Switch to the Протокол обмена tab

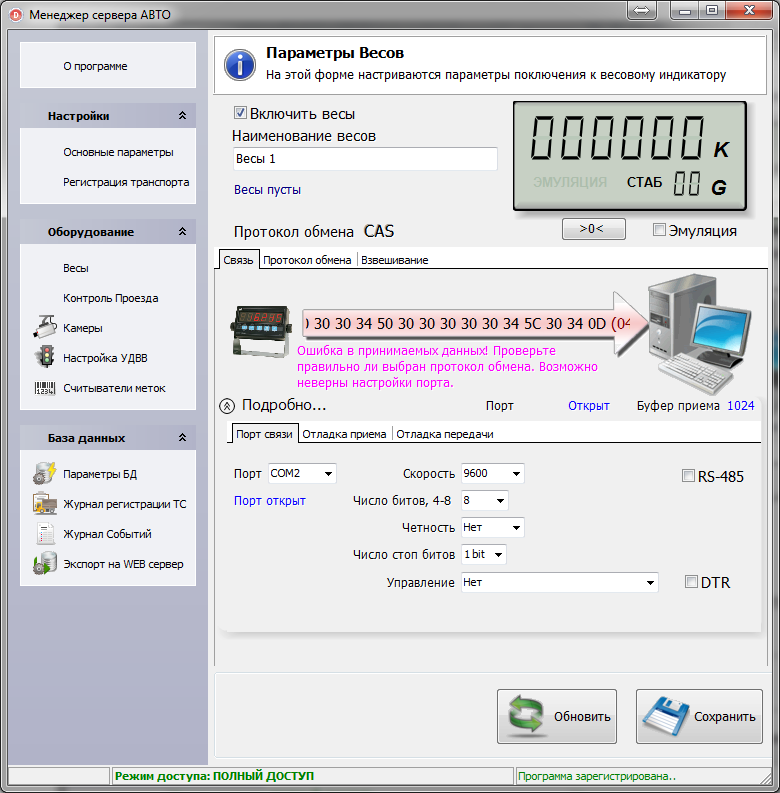[x=307, y=260]
